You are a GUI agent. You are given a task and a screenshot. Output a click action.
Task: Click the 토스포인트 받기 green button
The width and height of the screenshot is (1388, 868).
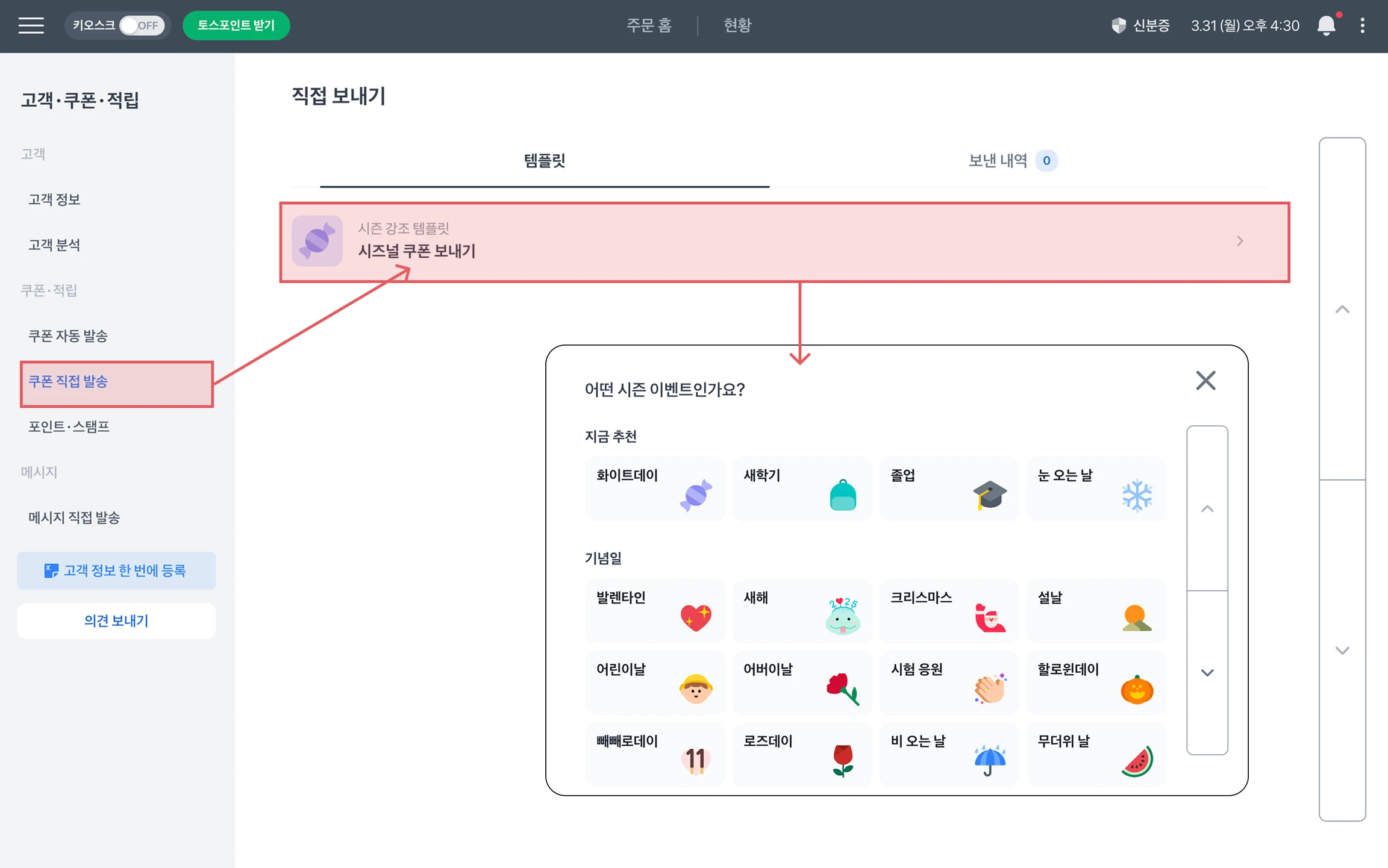tap(236, 25)
